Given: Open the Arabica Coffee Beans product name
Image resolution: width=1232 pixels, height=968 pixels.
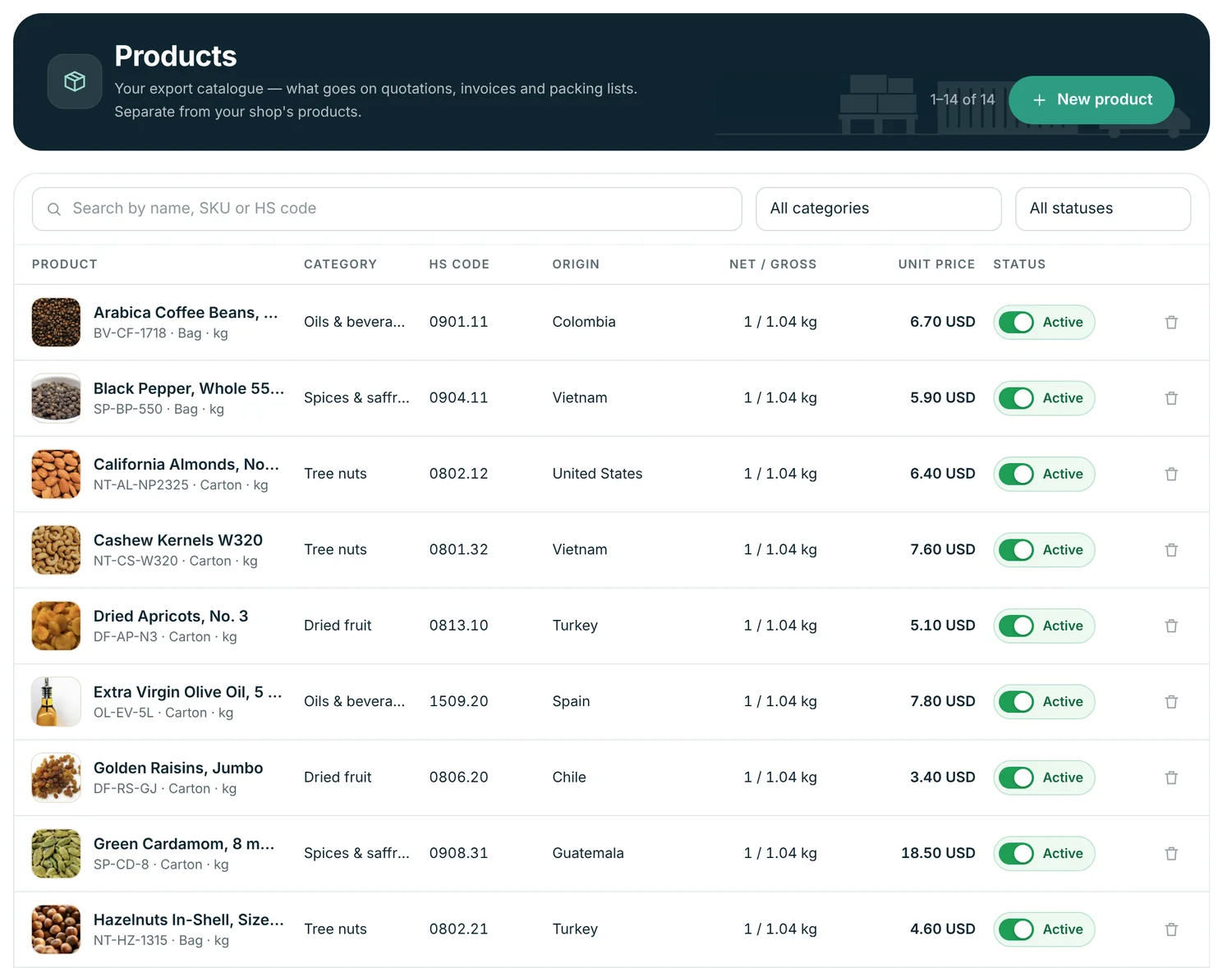Looking at the screenshot, I should click(x=186, y=313).
